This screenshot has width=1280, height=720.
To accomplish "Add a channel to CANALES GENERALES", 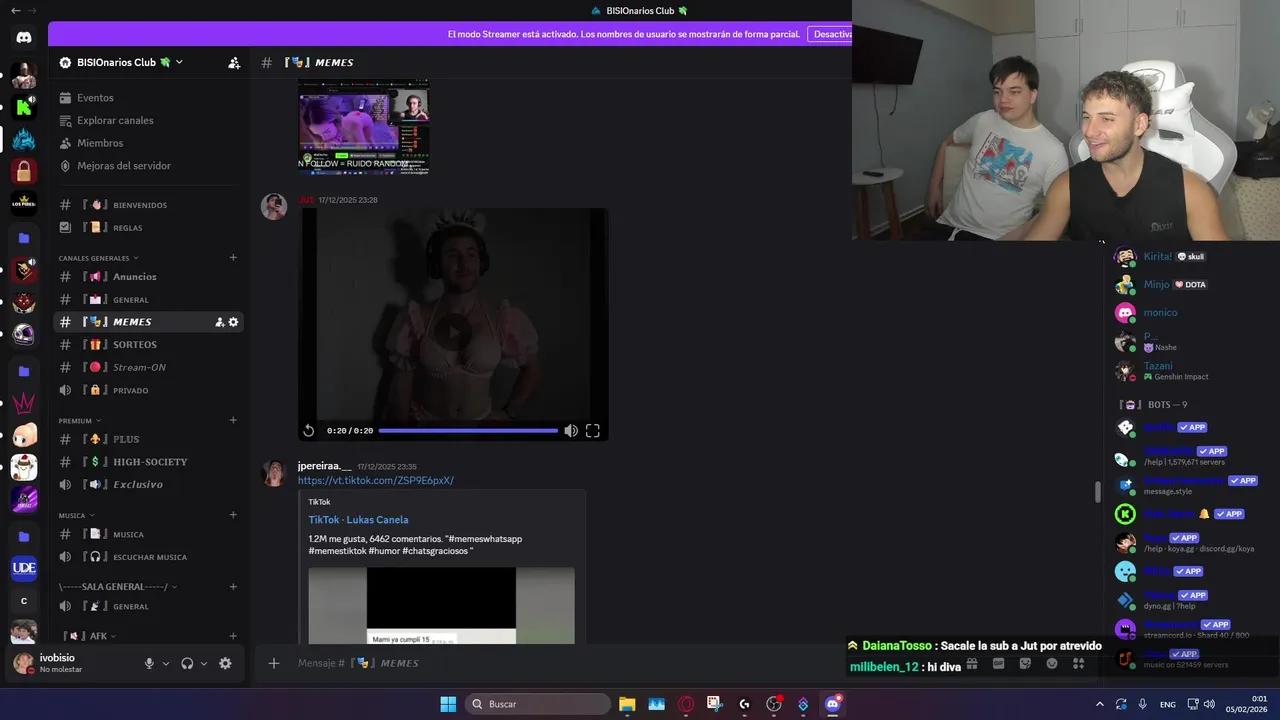I will (233, 258).
